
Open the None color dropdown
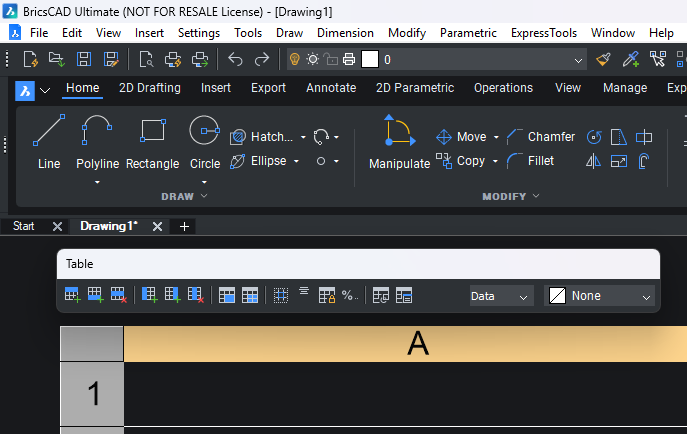click(x=599, y=296)
